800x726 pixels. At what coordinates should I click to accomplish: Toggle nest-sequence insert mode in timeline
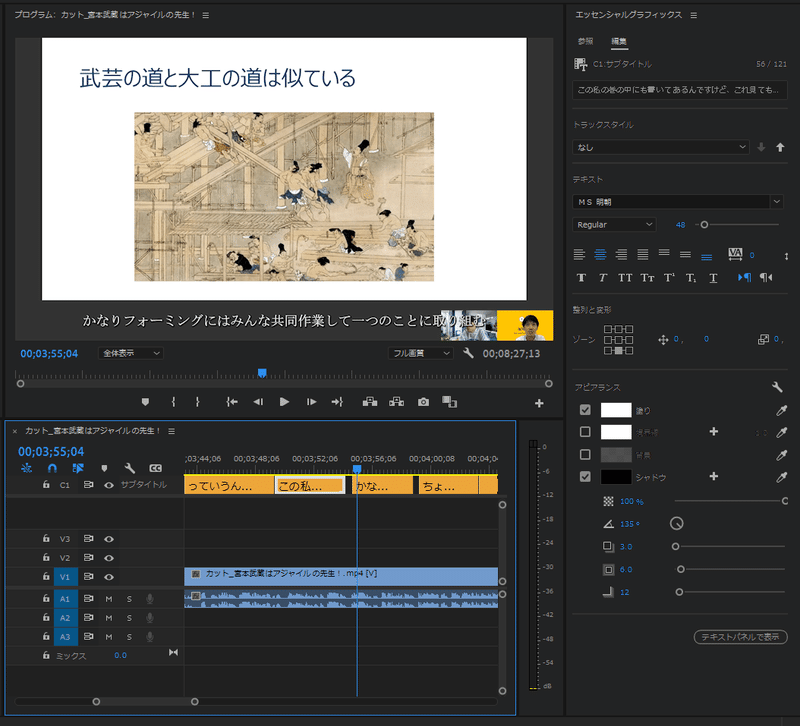click(27, 468)
